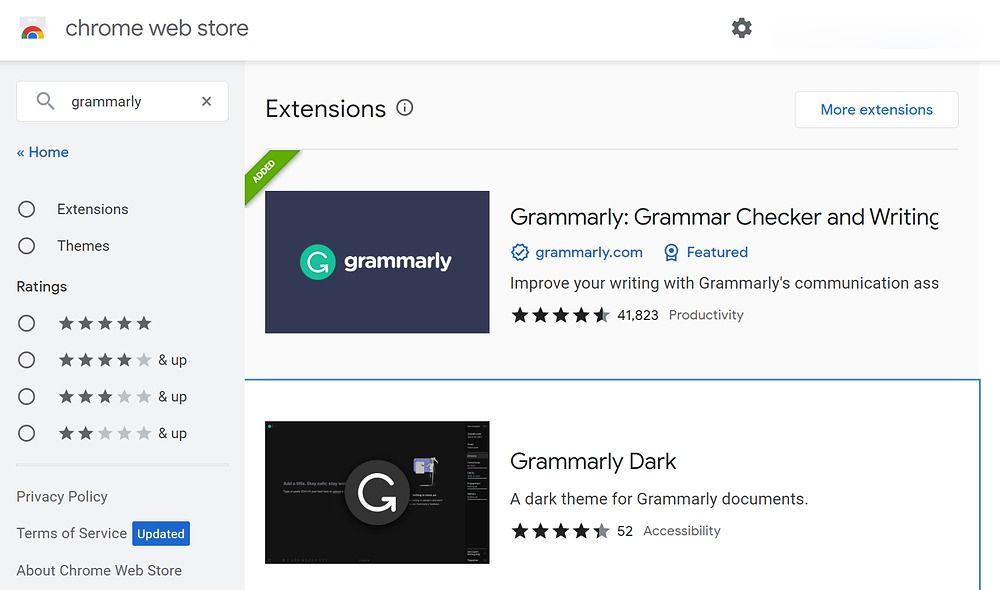Enable the 4 stars and up filter
This screenshot has height=590, width=1000.
tap(28, 359)
